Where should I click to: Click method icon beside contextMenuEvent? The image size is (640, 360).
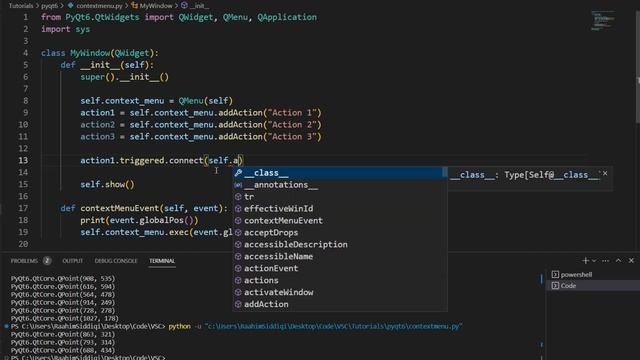click(x=238, y=221)
